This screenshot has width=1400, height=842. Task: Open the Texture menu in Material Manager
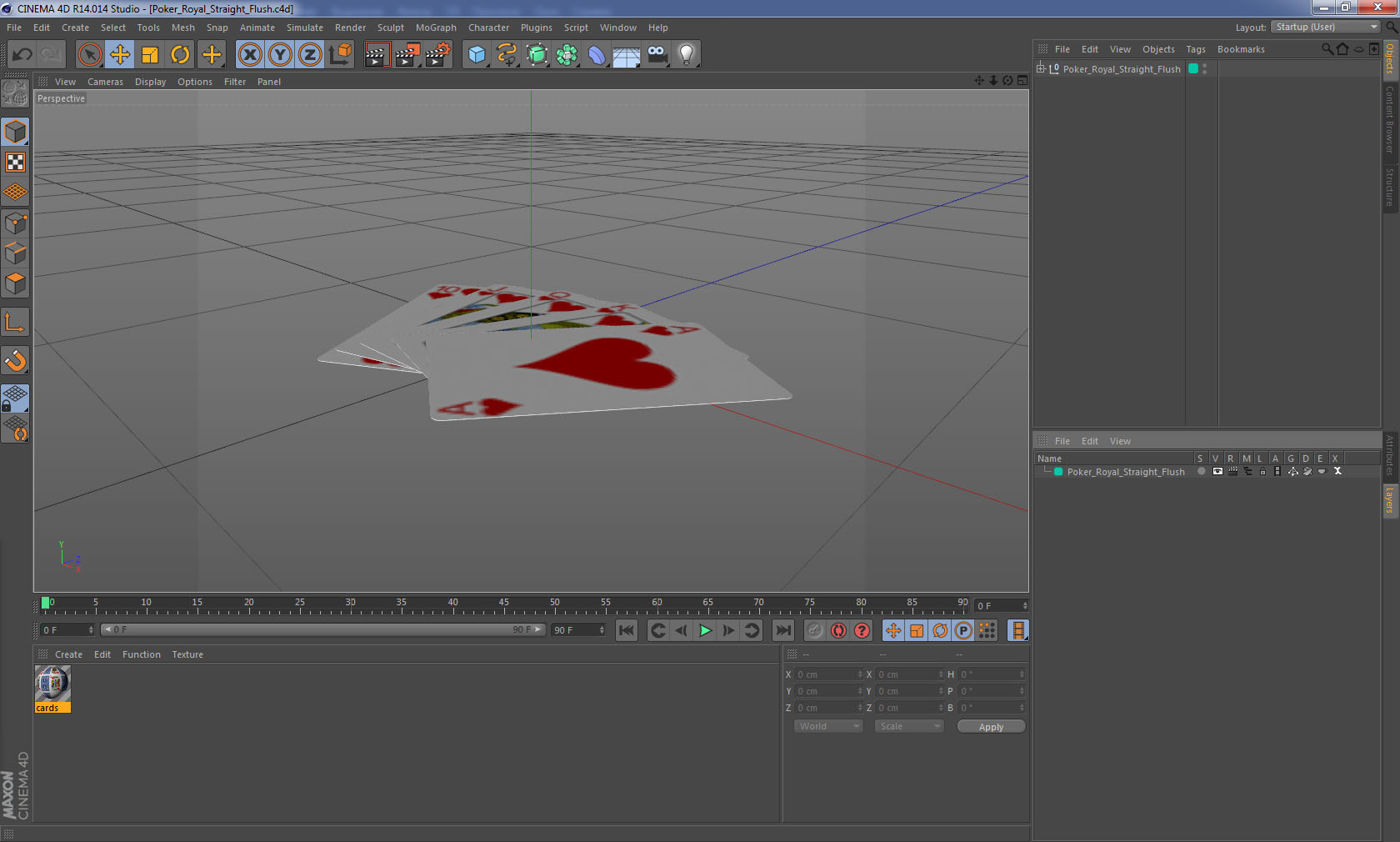click(187, 654)
